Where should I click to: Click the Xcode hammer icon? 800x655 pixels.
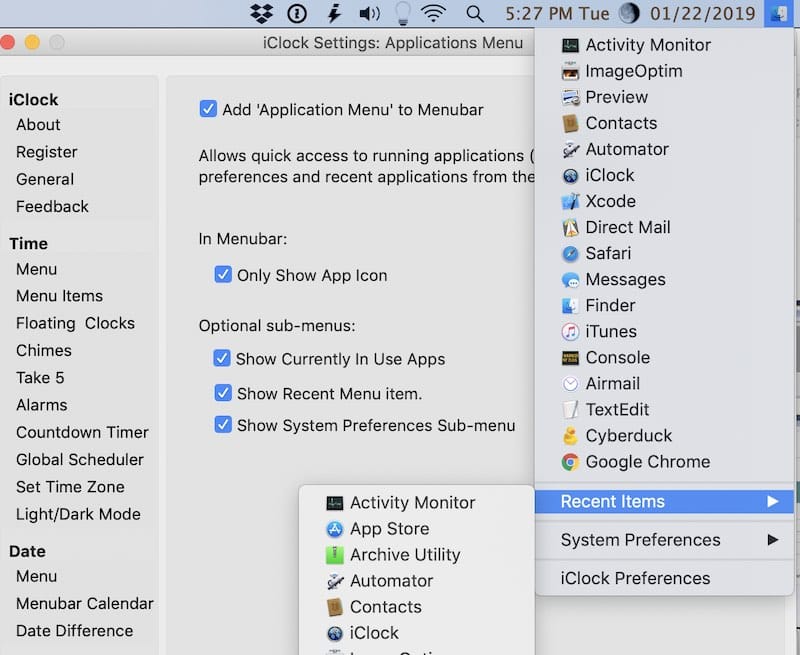570,201
